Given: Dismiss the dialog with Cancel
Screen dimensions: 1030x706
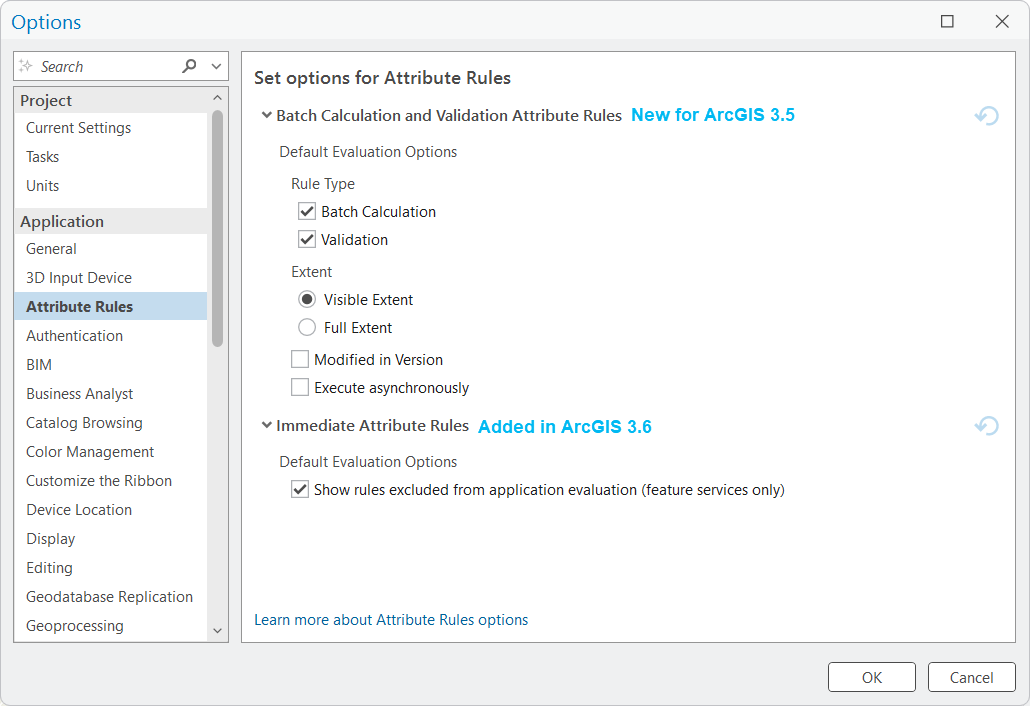Looking at the screenshot, I should [x=971, y=677].
